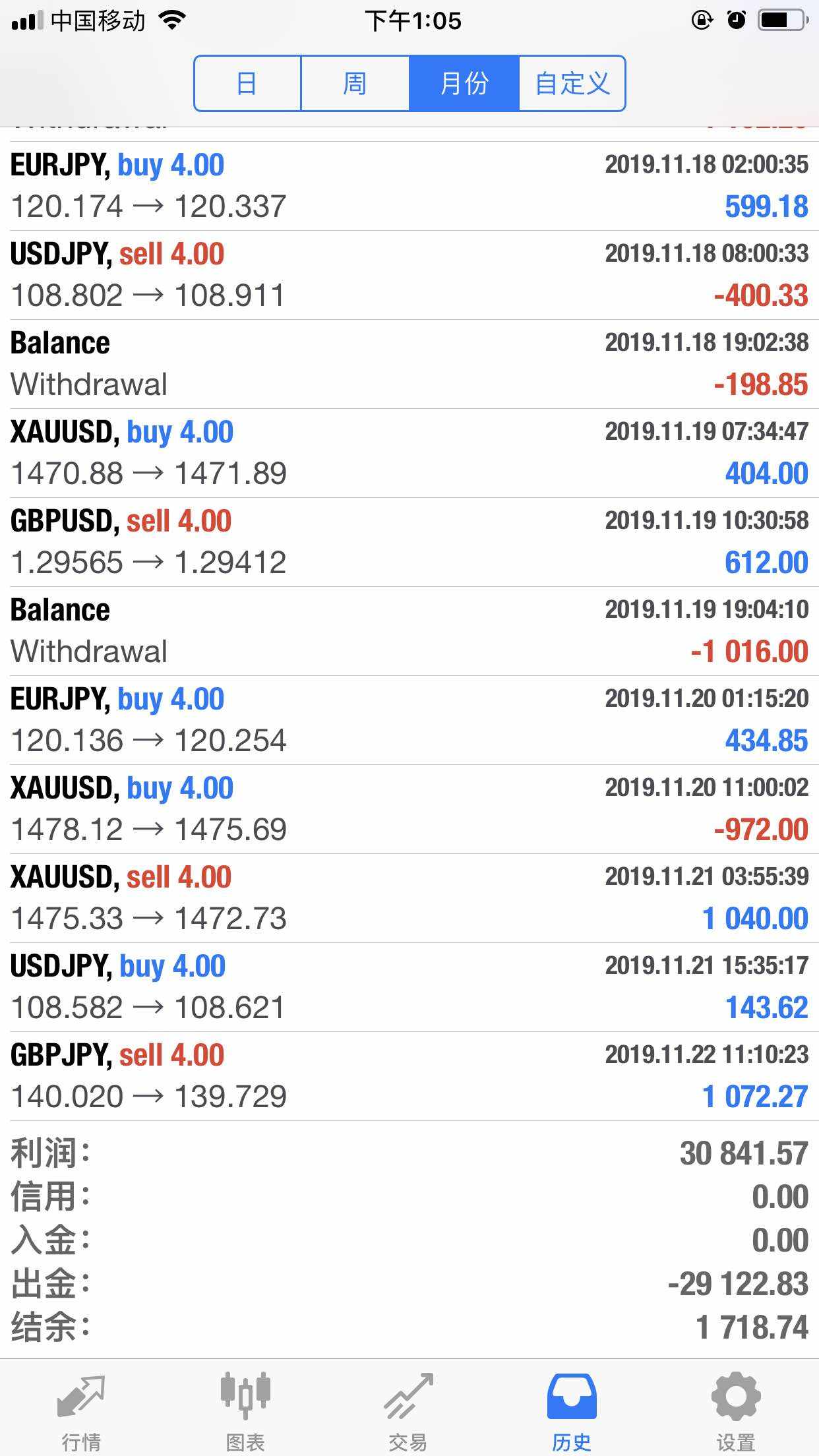Open the USDJPY sell trade at 108.802
The image size is (819, 1456).
click(x=409, y=275)
